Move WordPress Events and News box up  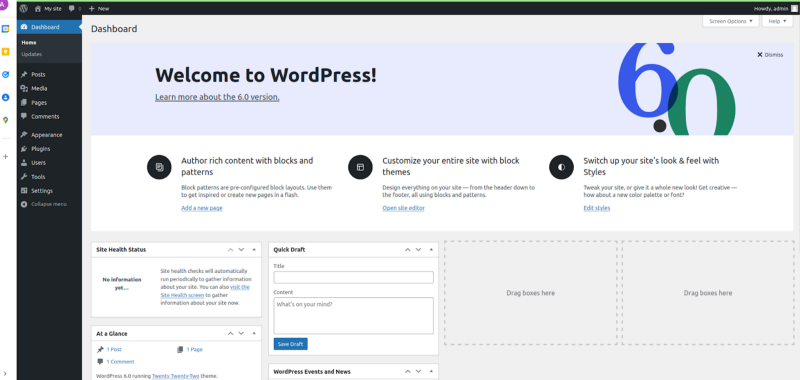pyautogui.click(x=408, y=371)
